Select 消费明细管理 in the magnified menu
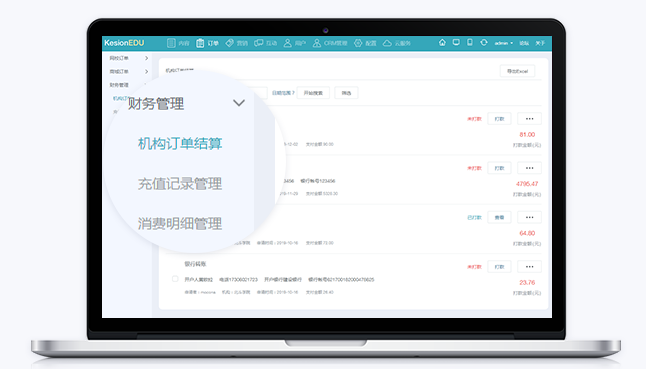Viewport: 646px width, 369px height. (x=180, y=224)
